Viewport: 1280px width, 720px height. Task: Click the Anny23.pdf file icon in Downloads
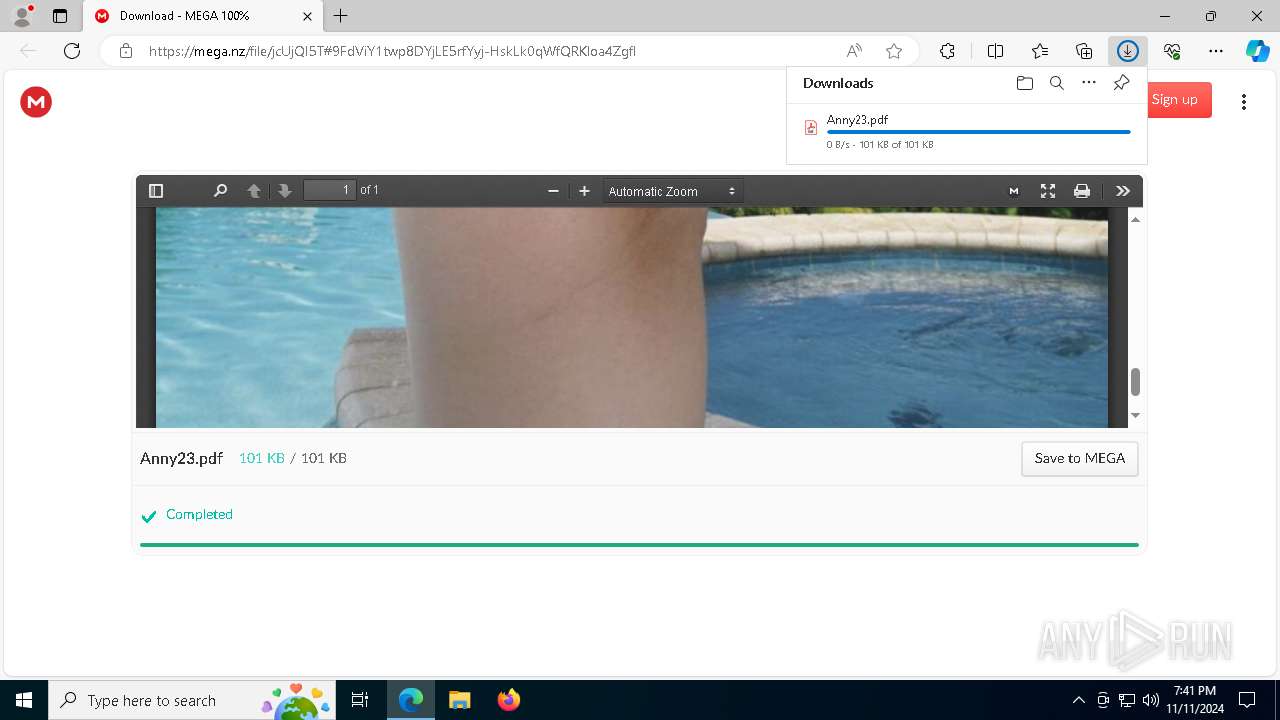click(811, 128)
